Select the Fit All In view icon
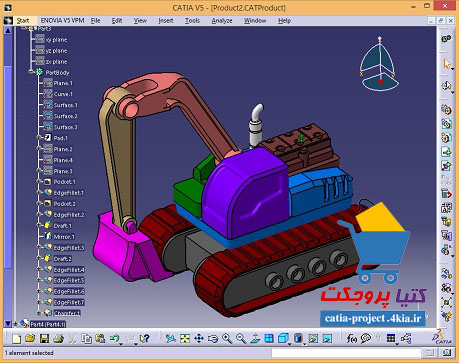Viewport: 459px width, 363px height. (x=185, y=339)
